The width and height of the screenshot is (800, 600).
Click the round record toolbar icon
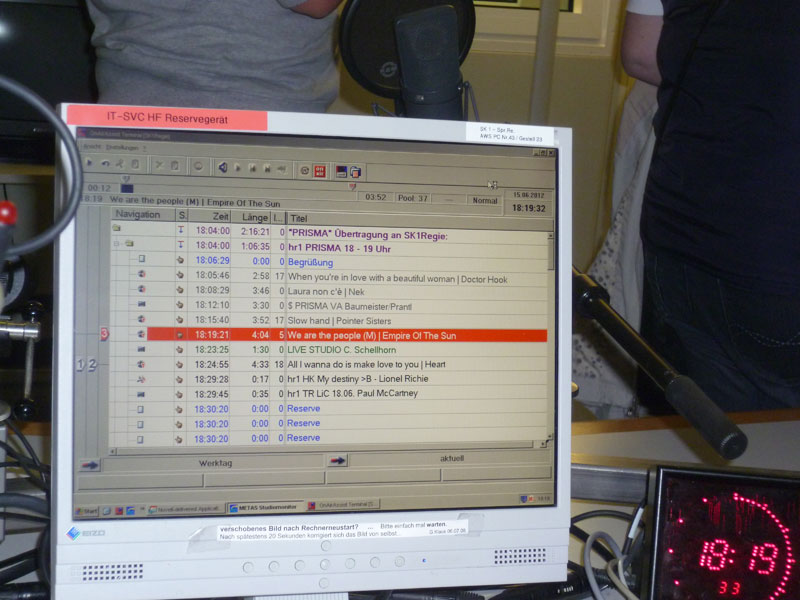tap(198, 166)
